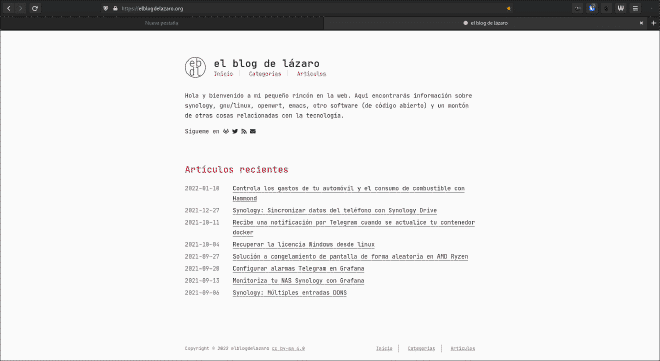Click the small dark extension icon before W
The width and height of the screenshot is (660, 361).
coord(606,8)
